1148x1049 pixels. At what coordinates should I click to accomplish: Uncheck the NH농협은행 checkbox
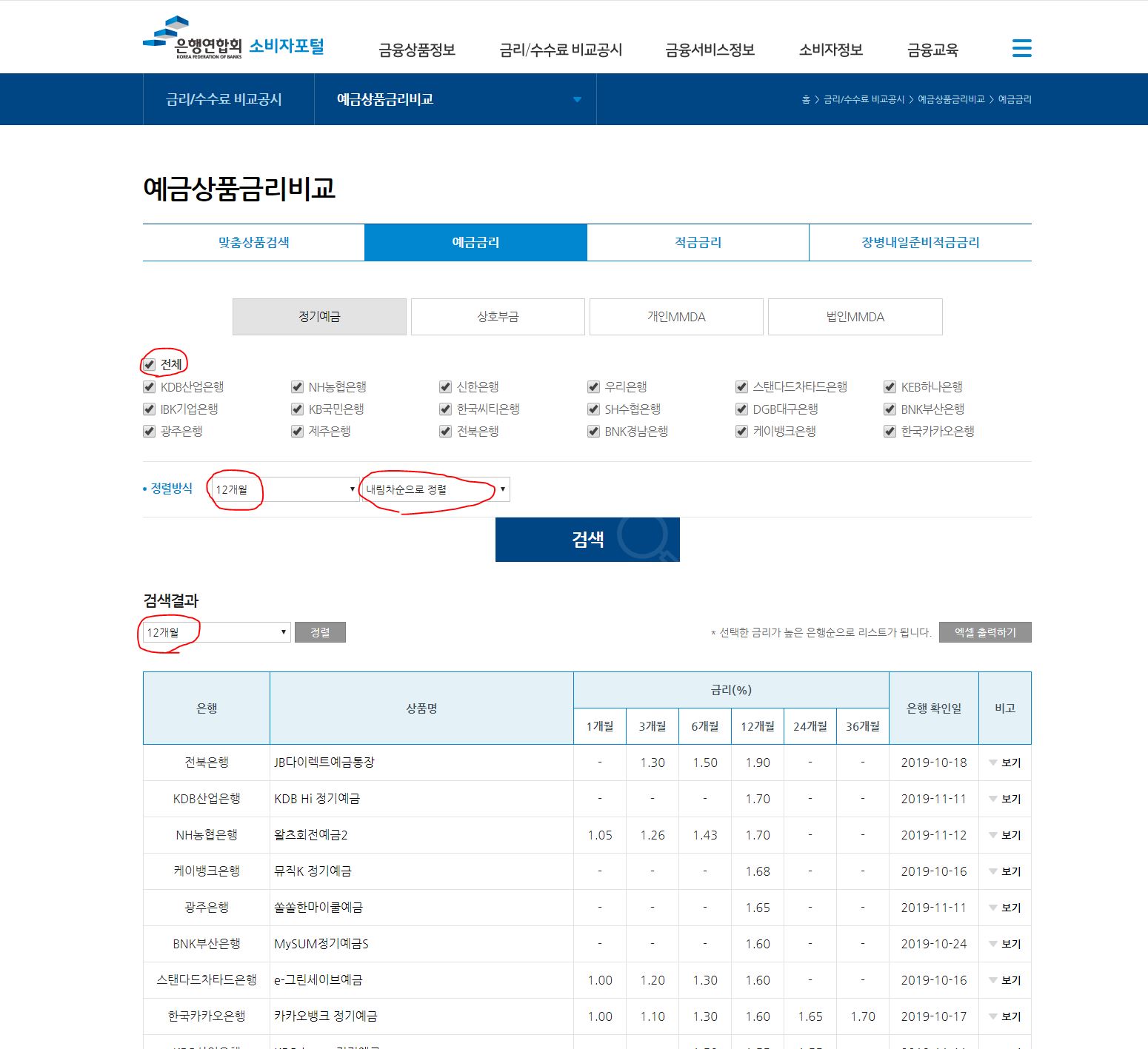297,387
